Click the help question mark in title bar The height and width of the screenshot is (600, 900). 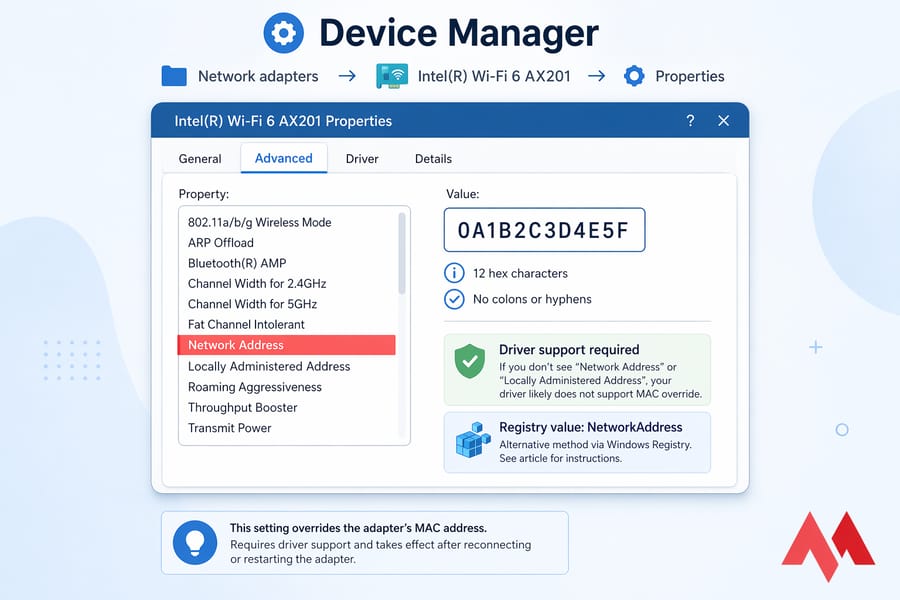(x=690, y=121)
